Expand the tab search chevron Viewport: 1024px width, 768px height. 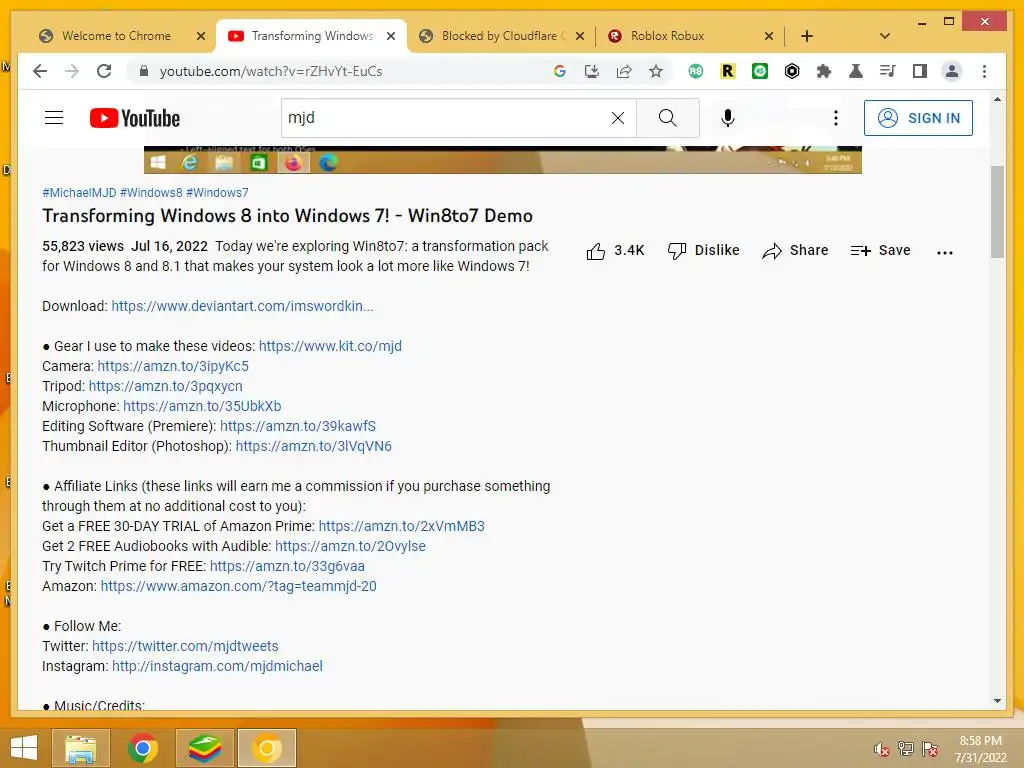click(885, 36)
